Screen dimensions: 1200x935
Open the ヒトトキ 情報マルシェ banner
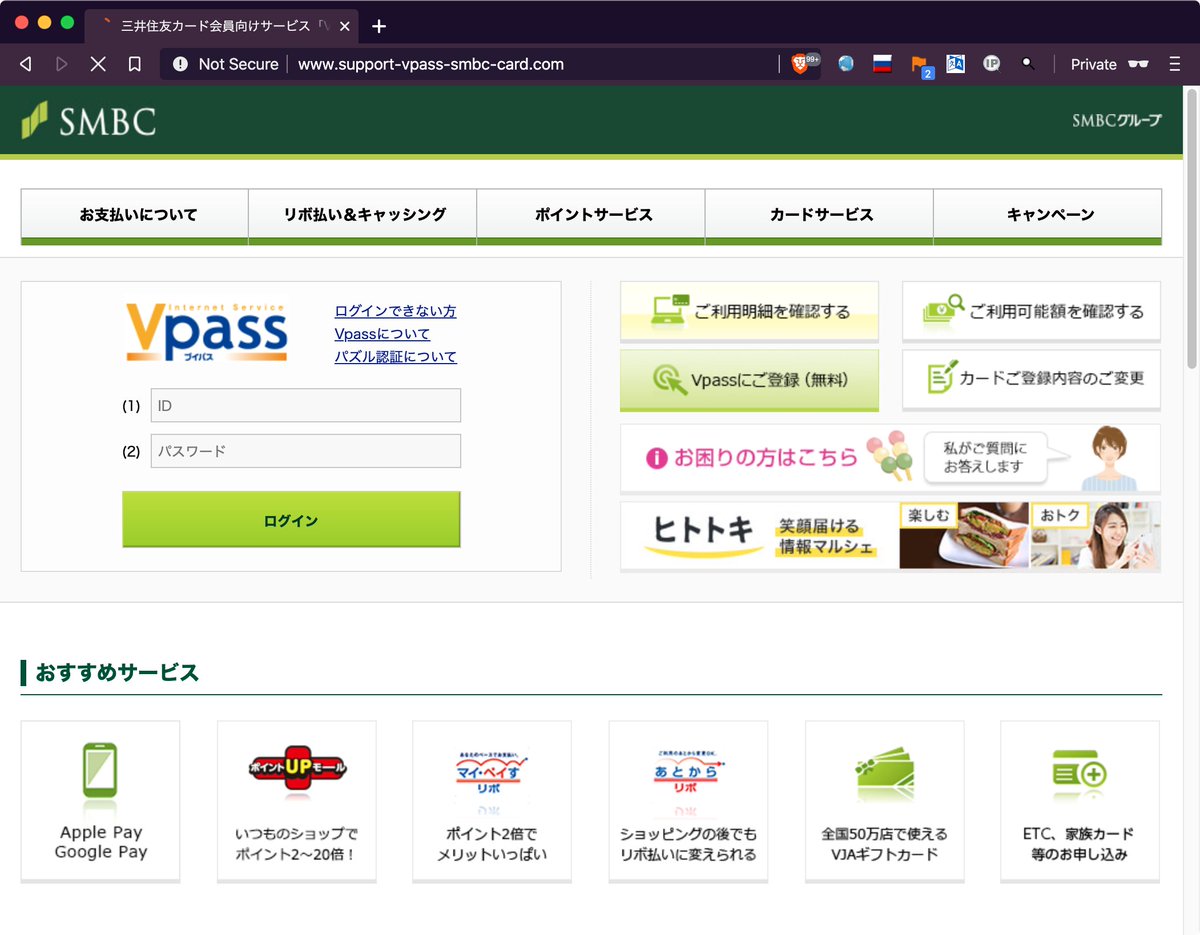(x=890, y=536)
